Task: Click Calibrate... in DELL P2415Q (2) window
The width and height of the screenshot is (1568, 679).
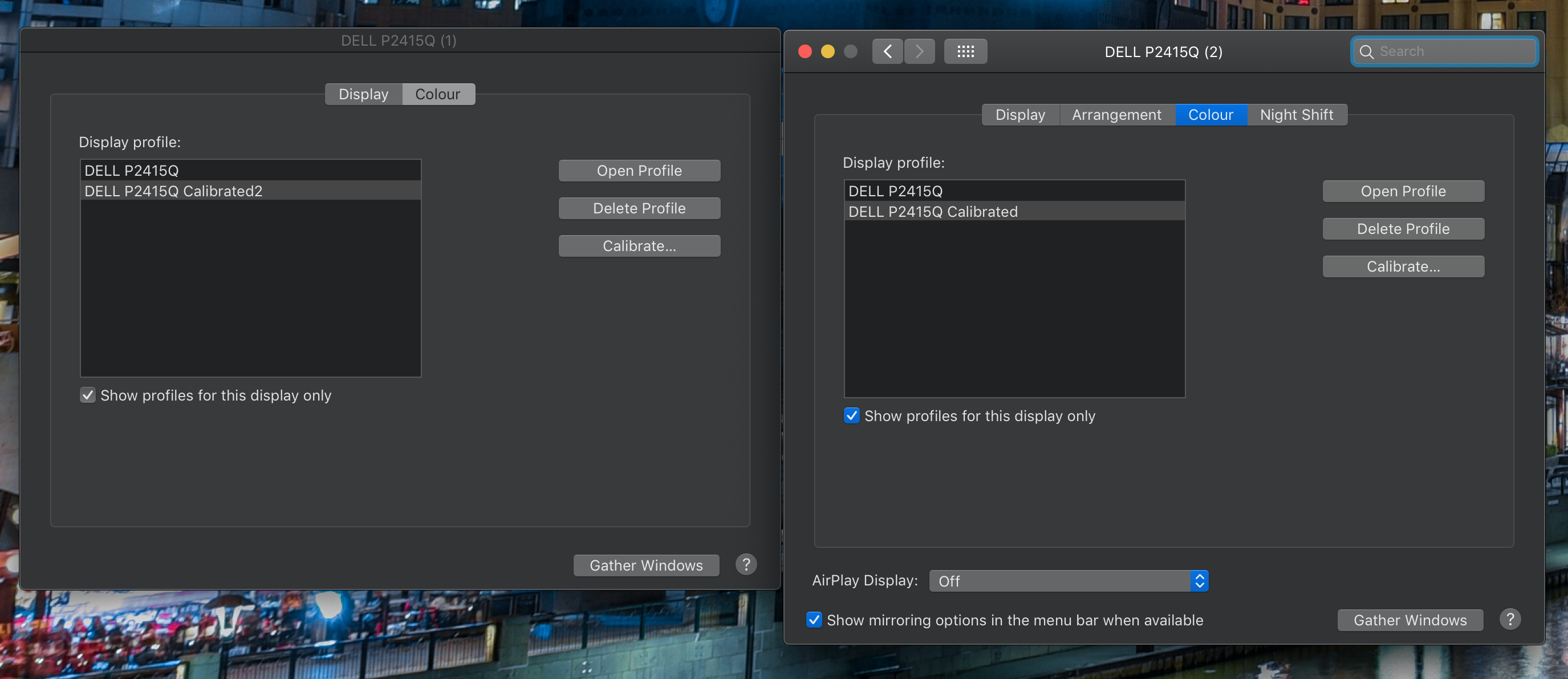Action: pos(1403,266)
